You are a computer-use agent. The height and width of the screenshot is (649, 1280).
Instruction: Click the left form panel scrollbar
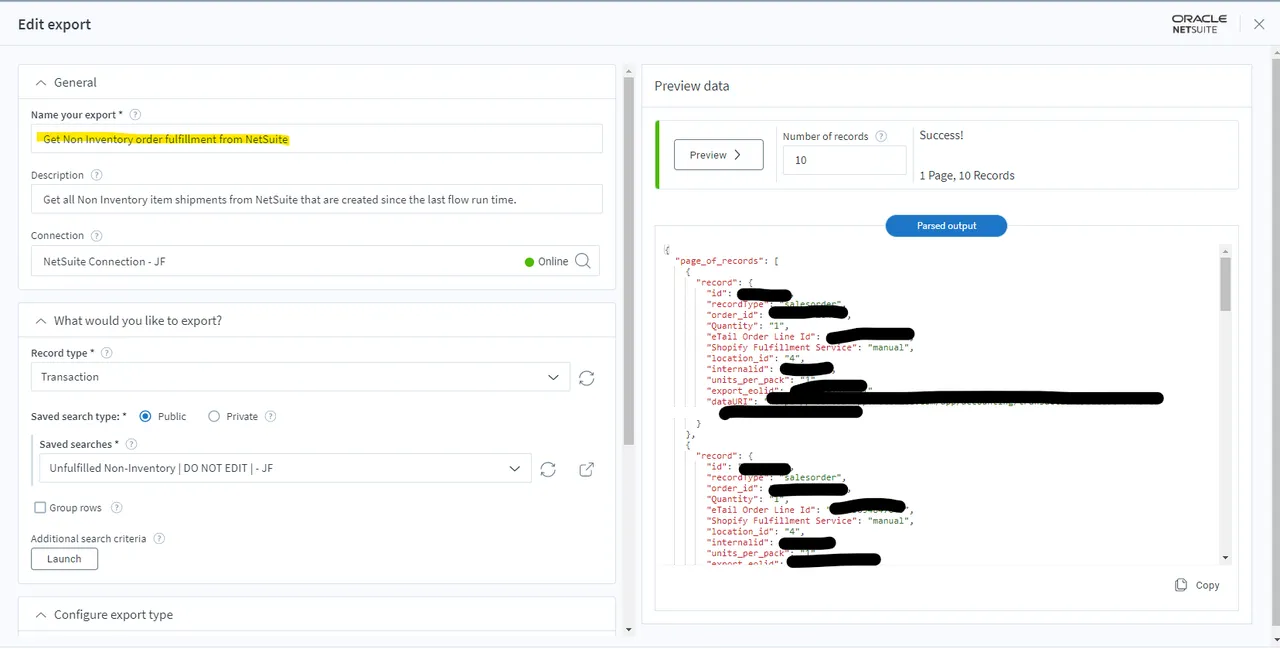tap(629, 260)
